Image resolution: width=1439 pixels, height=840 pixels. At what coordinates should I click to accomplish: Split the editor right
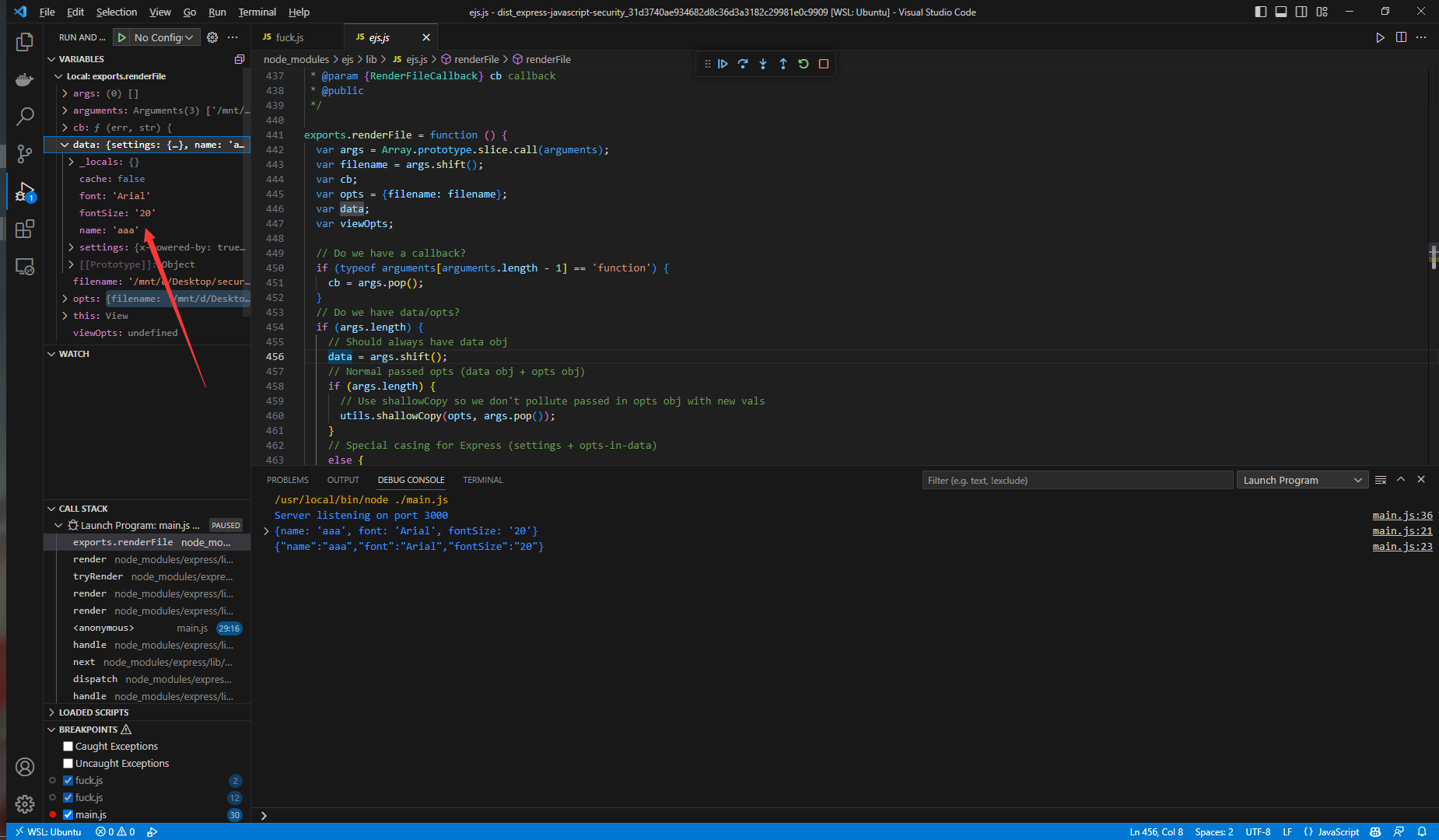pyautogui.click(x=1401, y=37)
